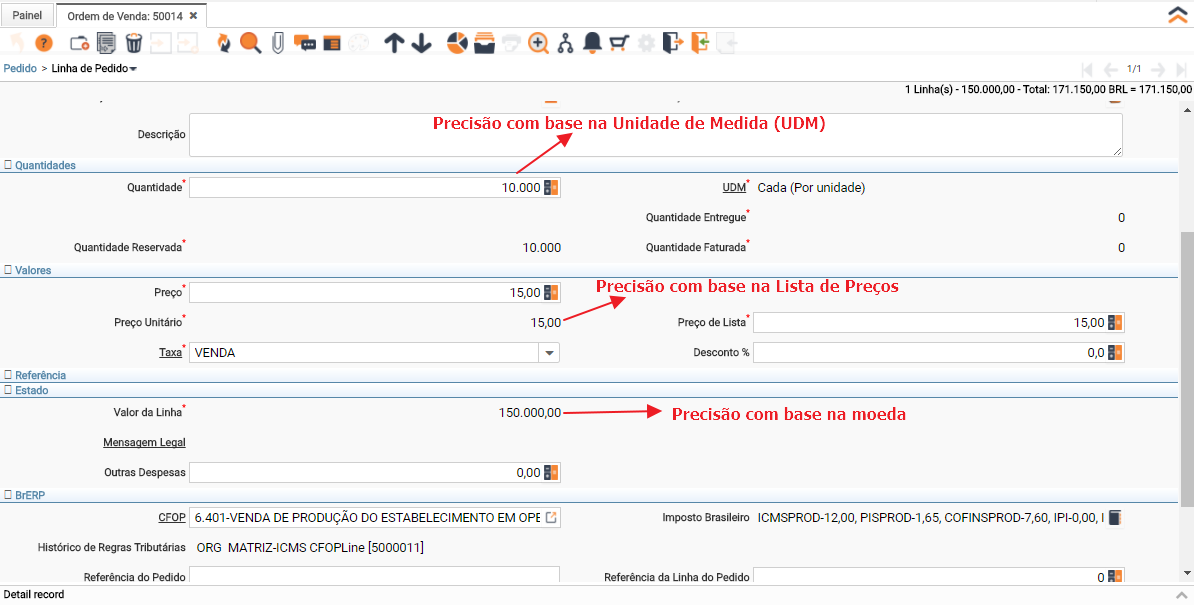This screenshot has width=1194, height=605.
Task: Navigate to next record with down arrow
Action: [x=419, y=43]
